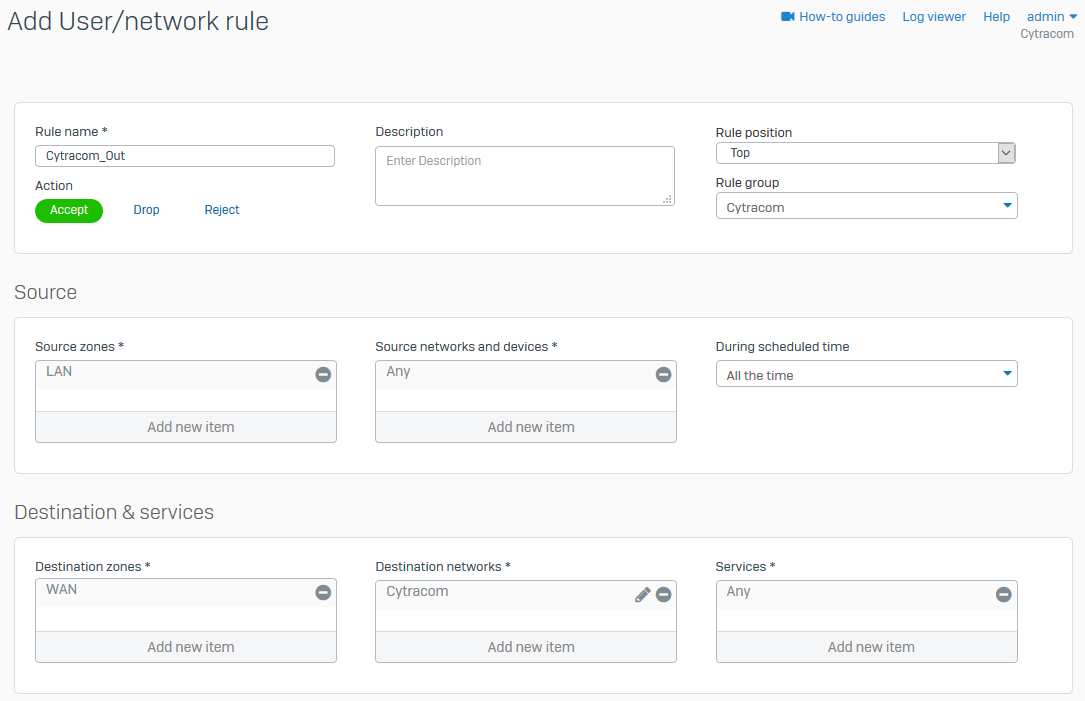Remove LAN from Source zones
This screenshot has width=1085, height=701.
click(323, 374)
